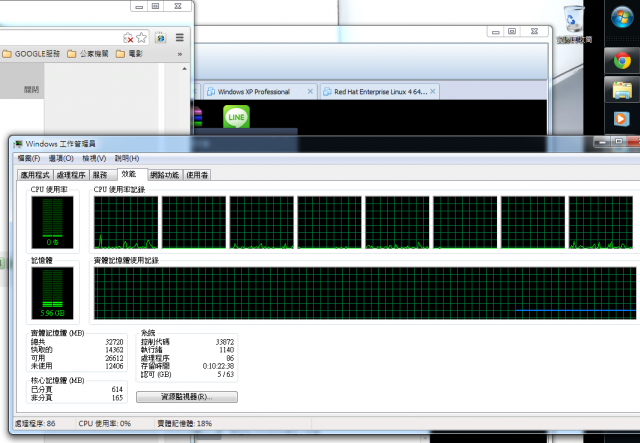Open the 說明(H) menu in Task Manager
The height and width of the screenshot is (443, 640).
coord(127,158)
